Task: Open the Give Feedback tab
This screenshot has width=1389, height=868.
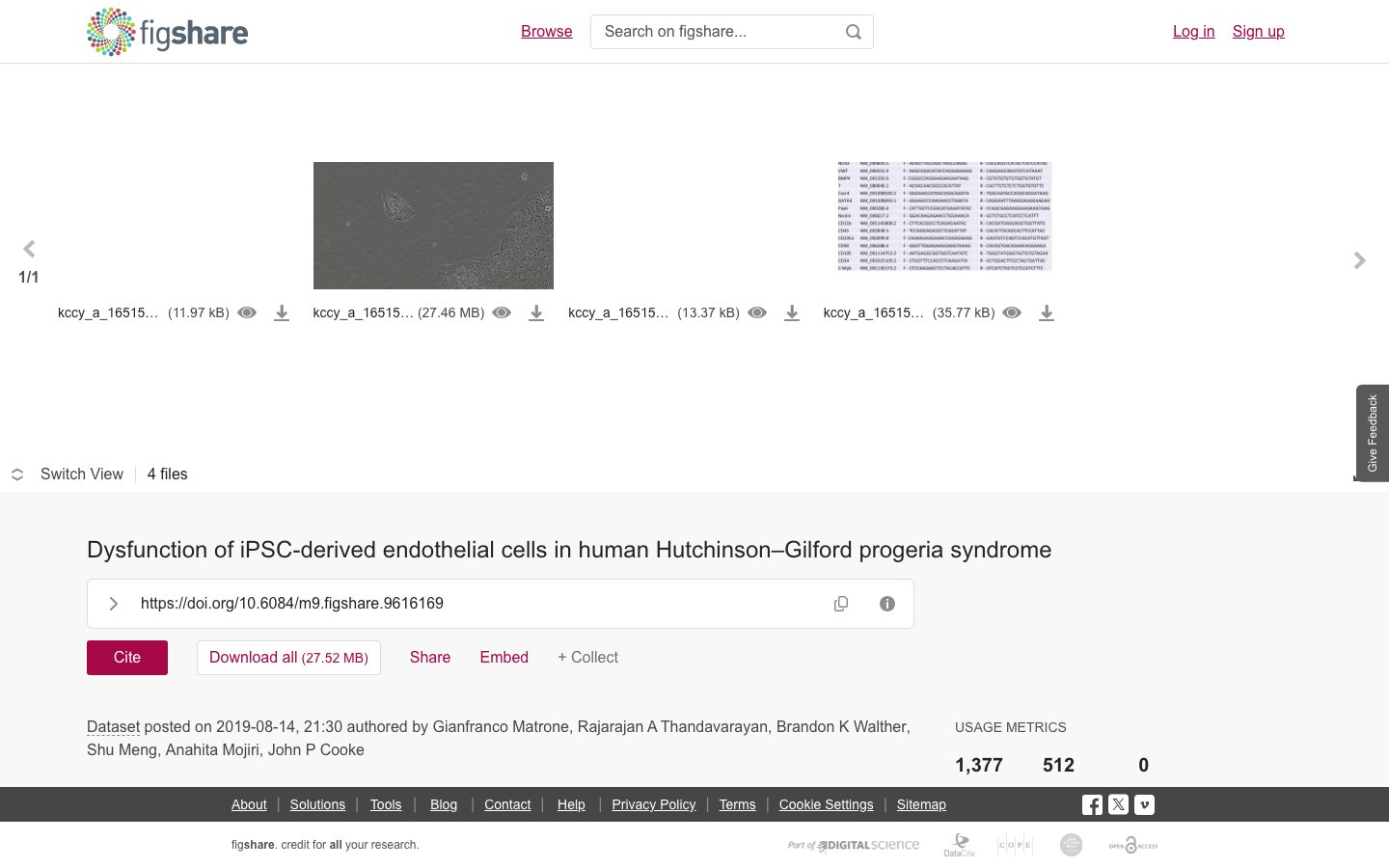Action: 1373,433
